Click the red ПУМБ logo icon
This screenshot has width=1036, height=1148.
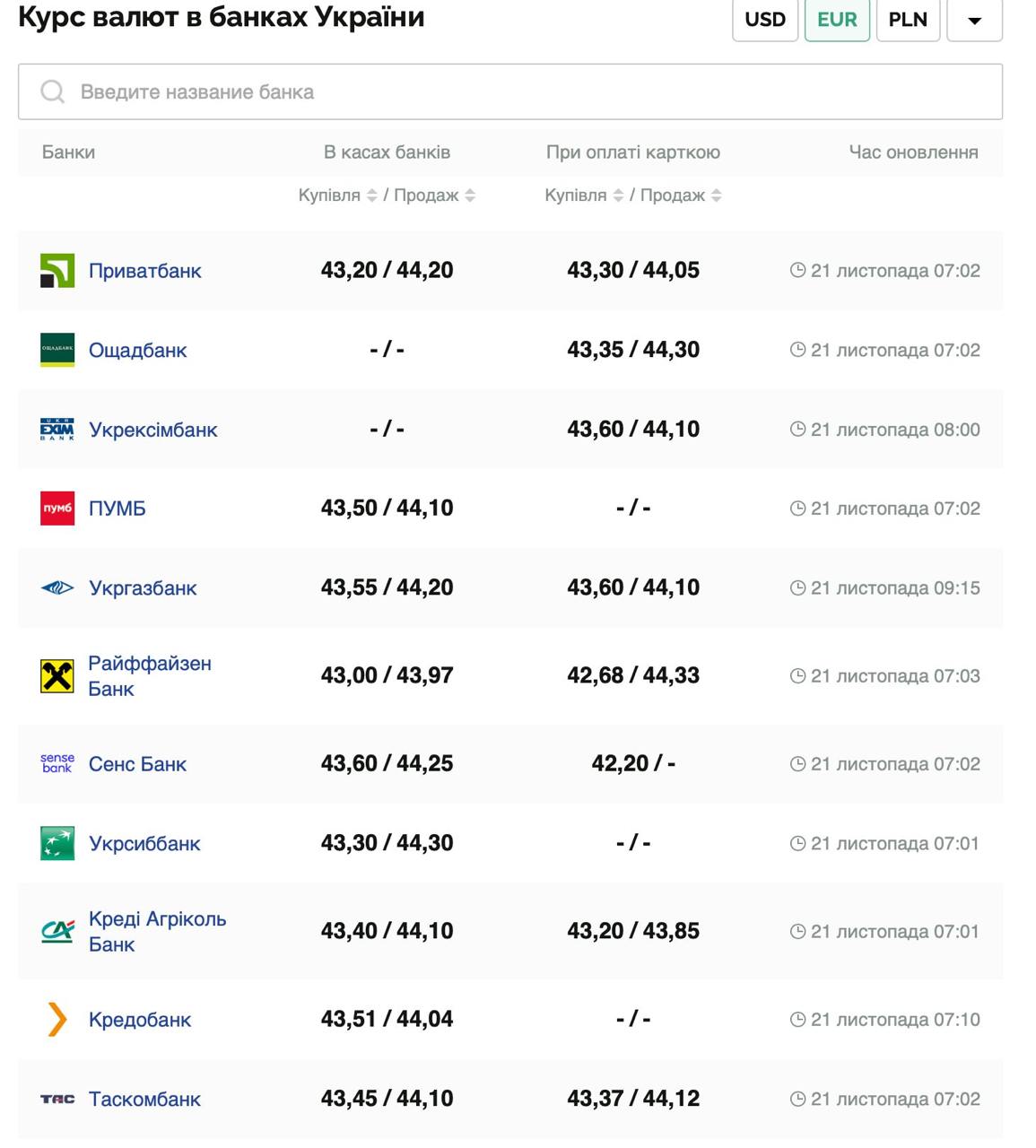(57, 509)
